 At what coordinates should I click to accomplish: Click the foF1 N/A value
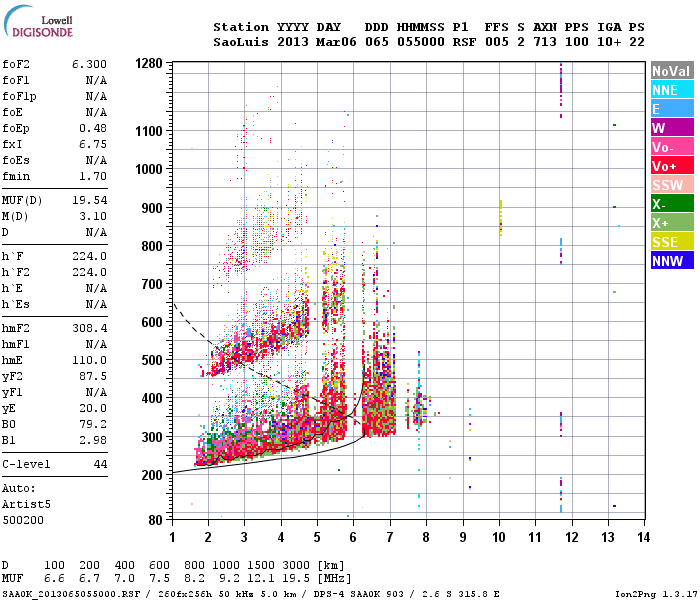click(96, 80)
